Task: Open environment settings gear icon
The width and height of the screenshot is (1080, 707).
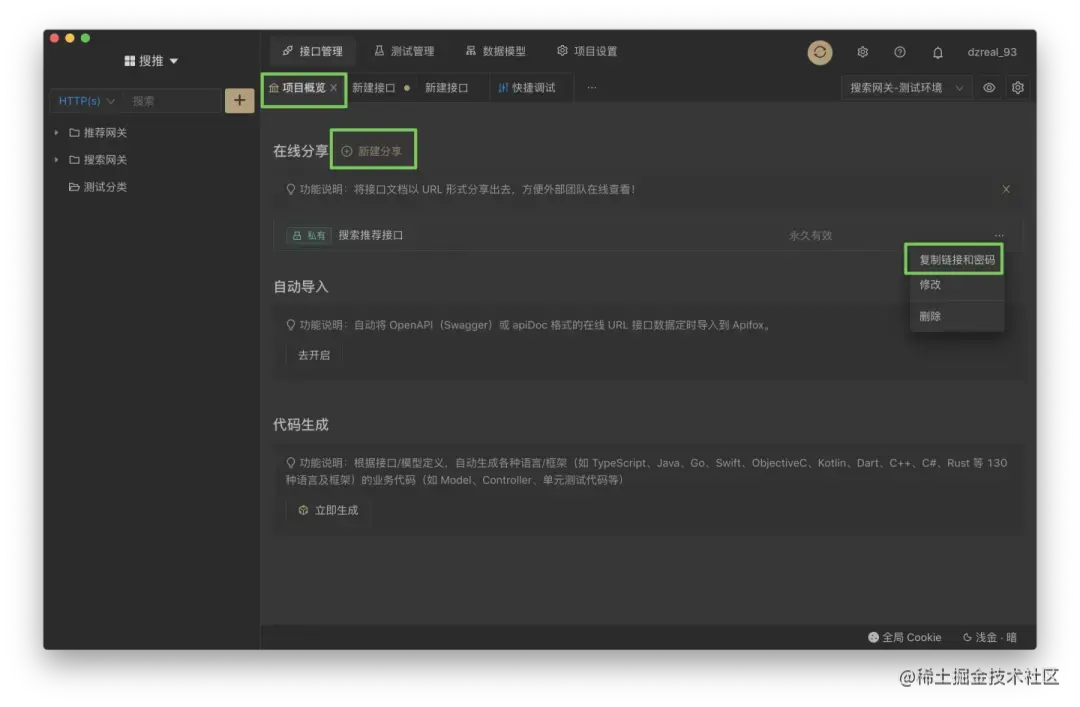Action: [x=1017, y=88]
